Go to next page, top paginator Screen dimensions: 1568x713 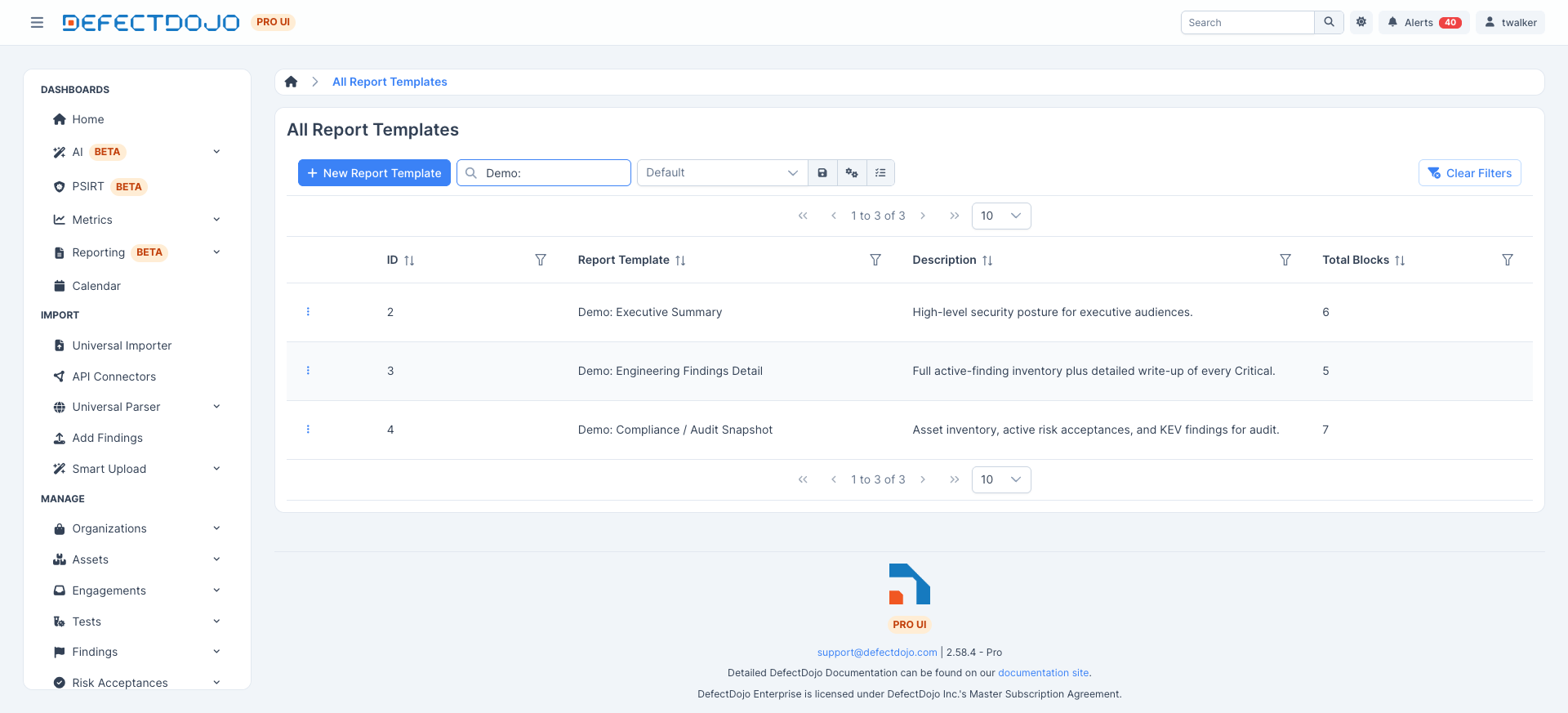[x=923, y=216]
